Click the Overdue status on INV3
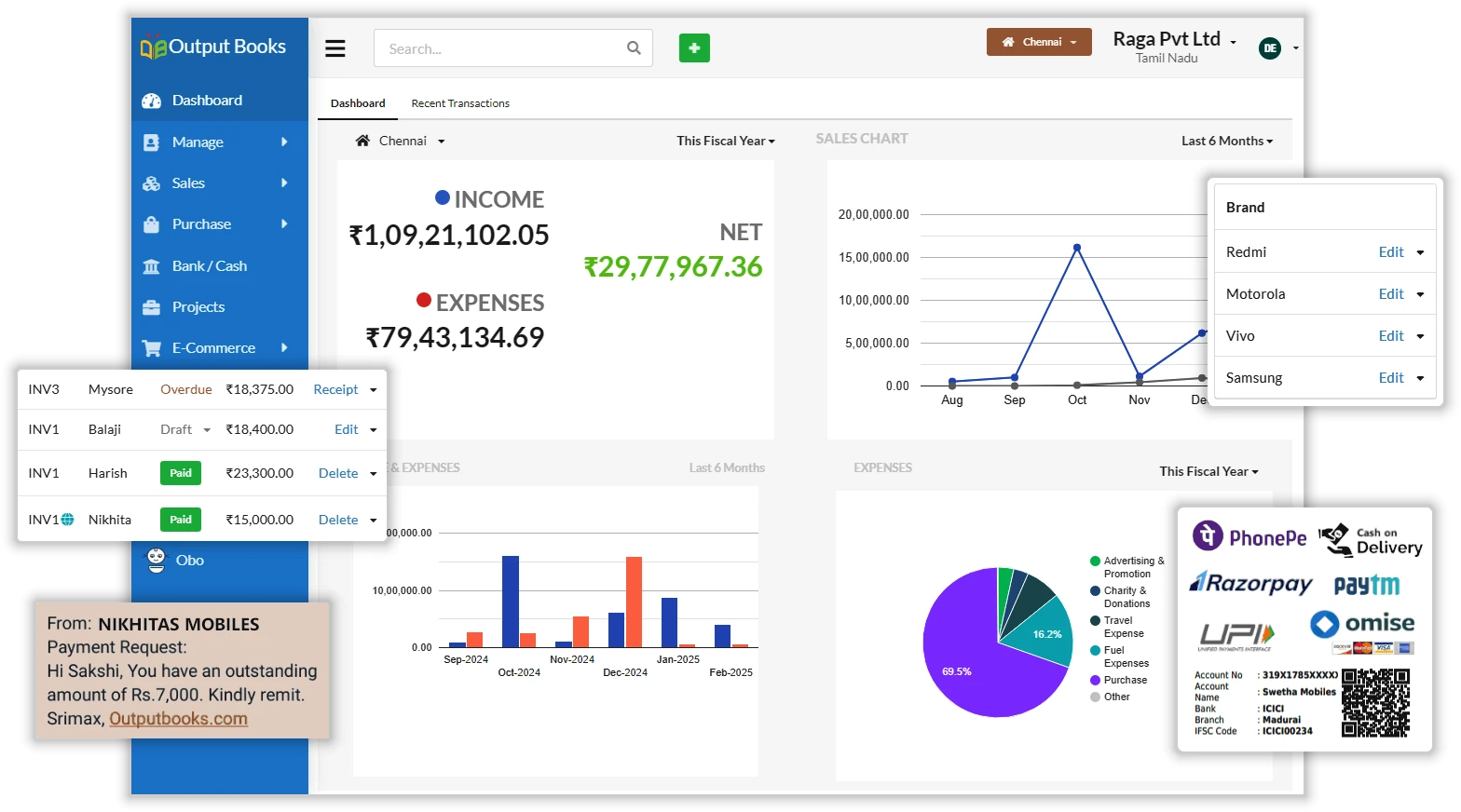Viewport: 1461px width, 812px height. pyautogui.click(x=186, y=389)
